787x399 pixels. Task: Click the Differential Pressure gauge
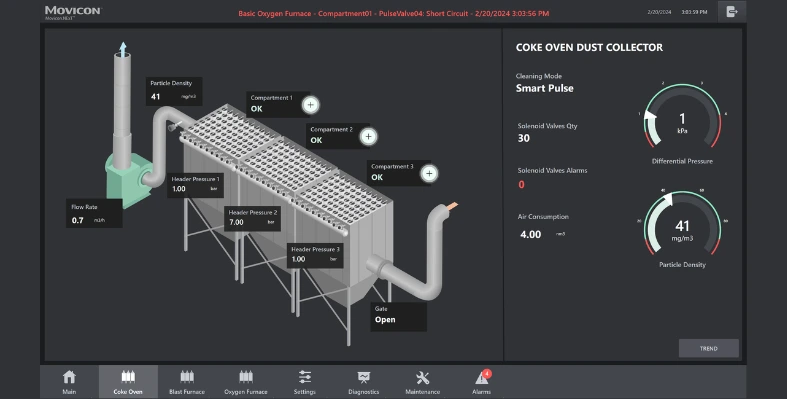[x=682, y=119]
